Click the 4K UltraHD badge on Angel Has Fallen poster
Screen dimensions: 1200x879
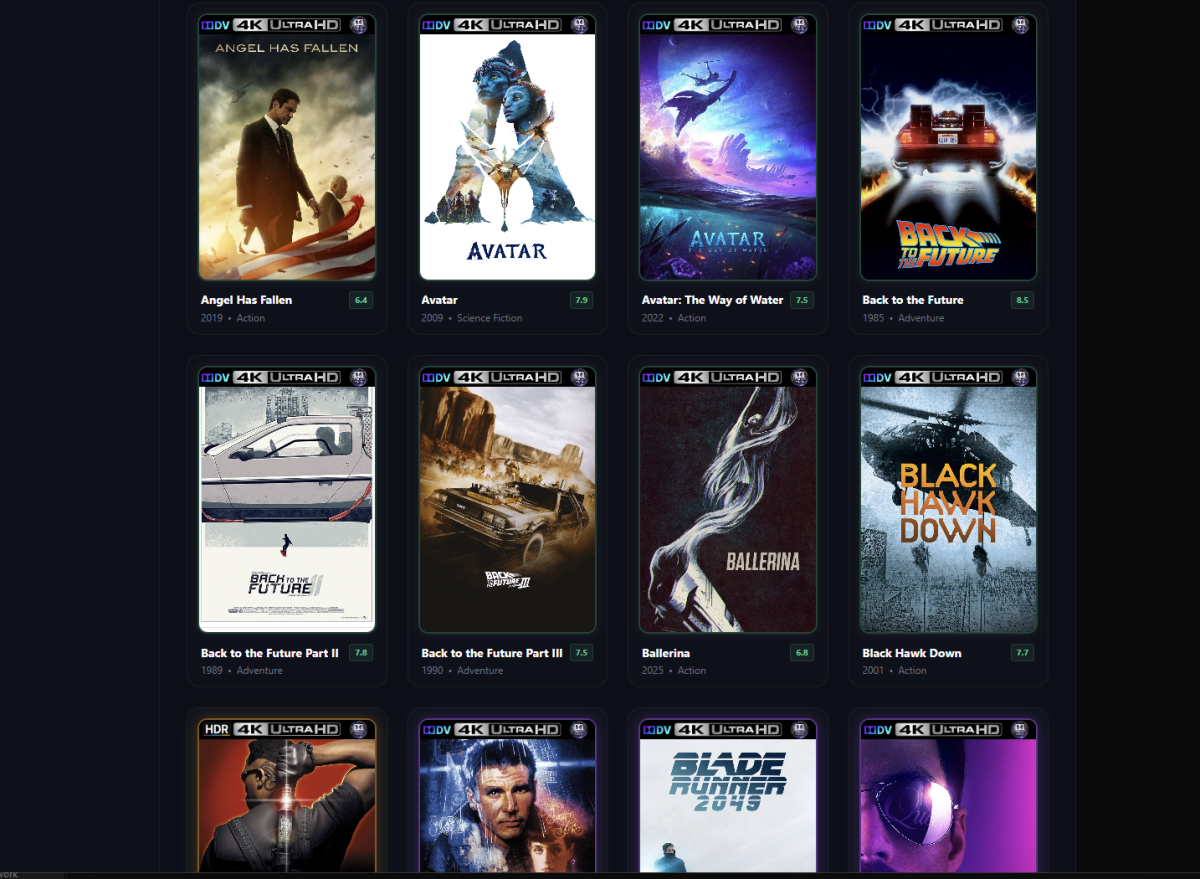click(287, 25)
